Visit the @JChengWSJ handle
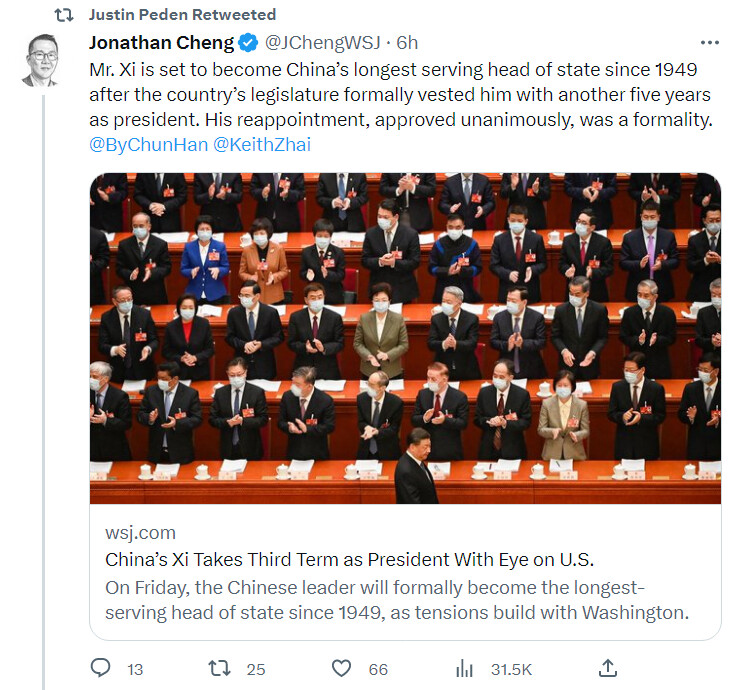 322,43
